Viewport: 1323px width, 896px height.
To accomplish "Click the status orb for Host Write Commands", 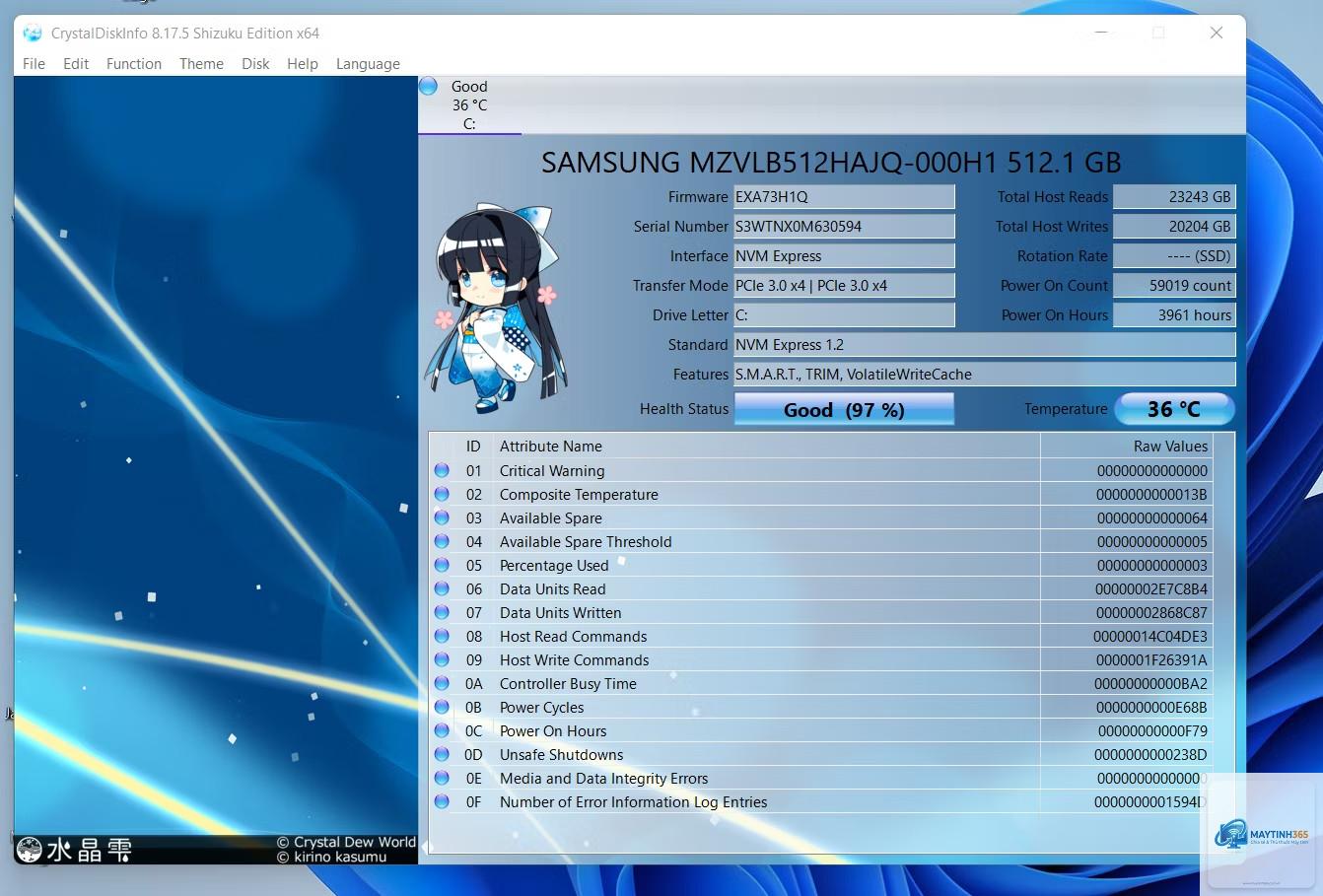I will pos(442,660).
